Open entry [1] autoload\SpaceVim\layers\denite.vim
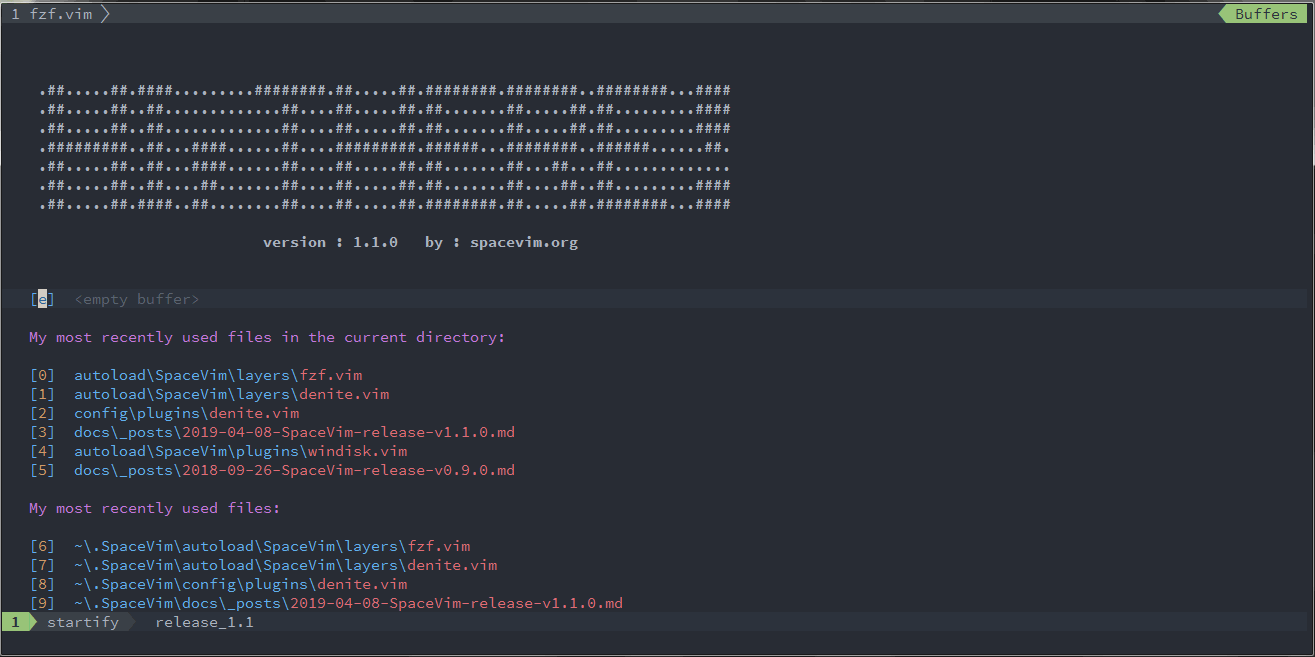 pos(209,394)
